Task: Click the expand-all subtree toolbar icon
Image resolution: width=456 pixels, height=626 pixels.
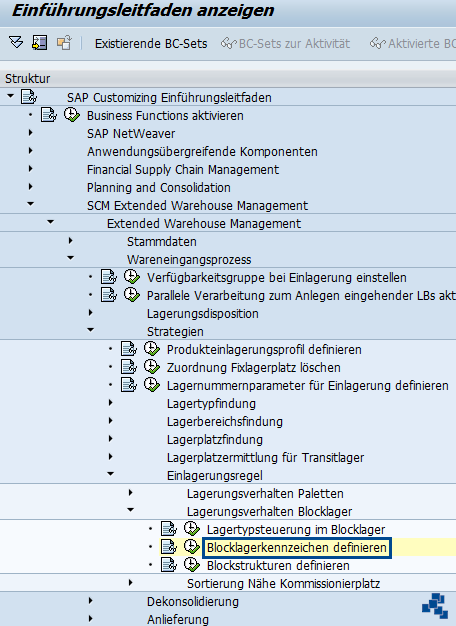Action: (x=16, y=42)
